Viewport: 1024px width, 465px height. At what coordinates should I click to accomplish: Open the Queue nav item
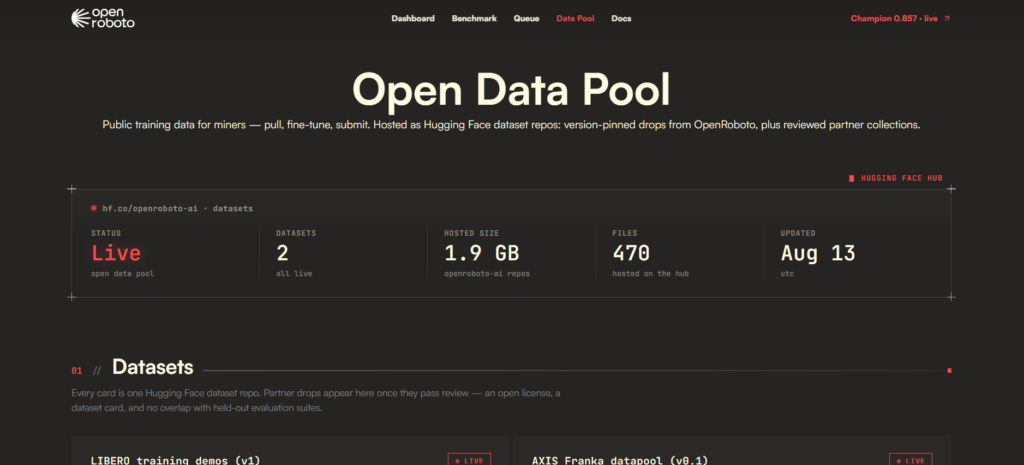point(526,18)
